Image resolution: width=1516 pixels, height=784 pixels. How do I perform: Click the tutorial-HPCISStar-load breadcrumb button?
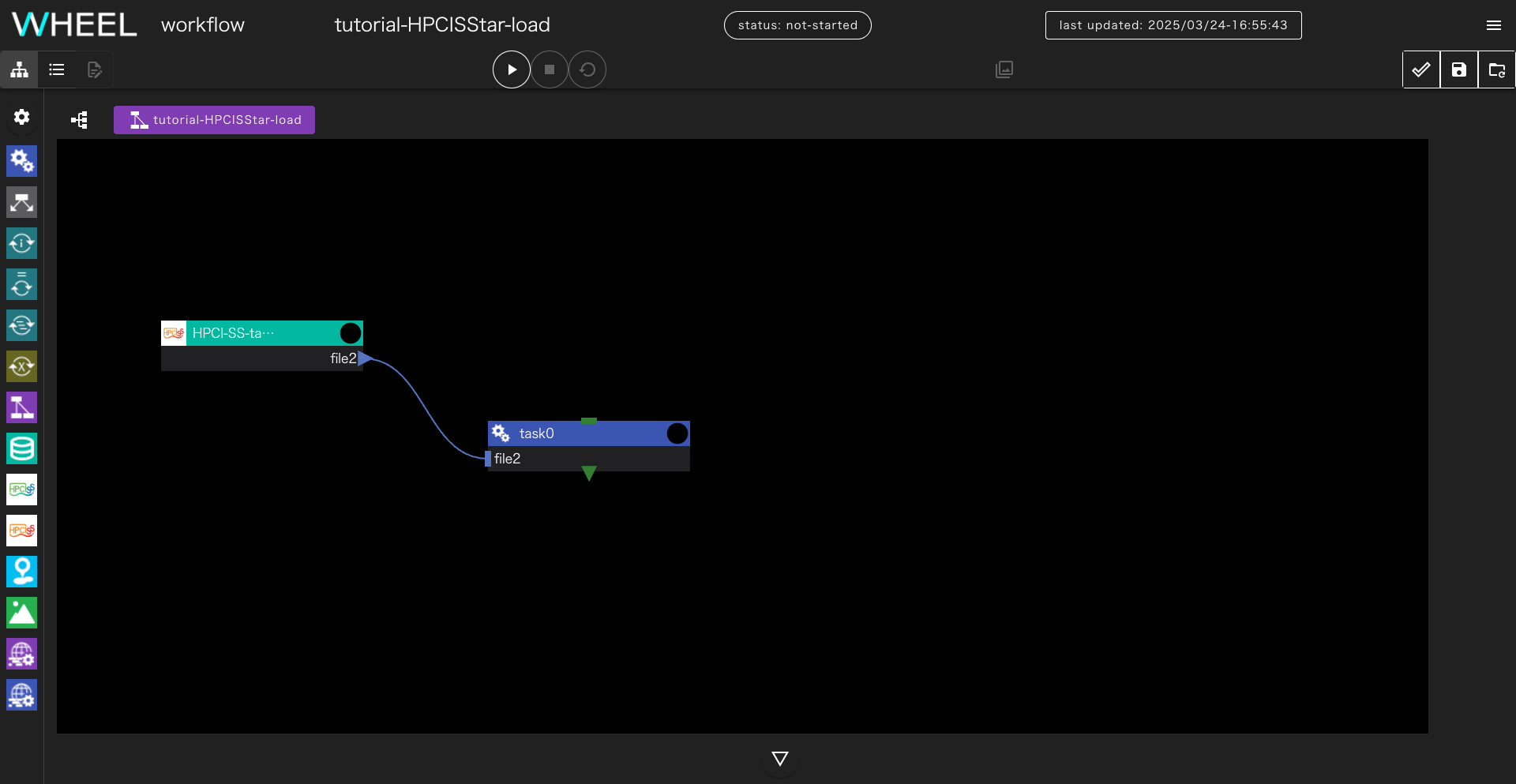click(x=214, y=120)
